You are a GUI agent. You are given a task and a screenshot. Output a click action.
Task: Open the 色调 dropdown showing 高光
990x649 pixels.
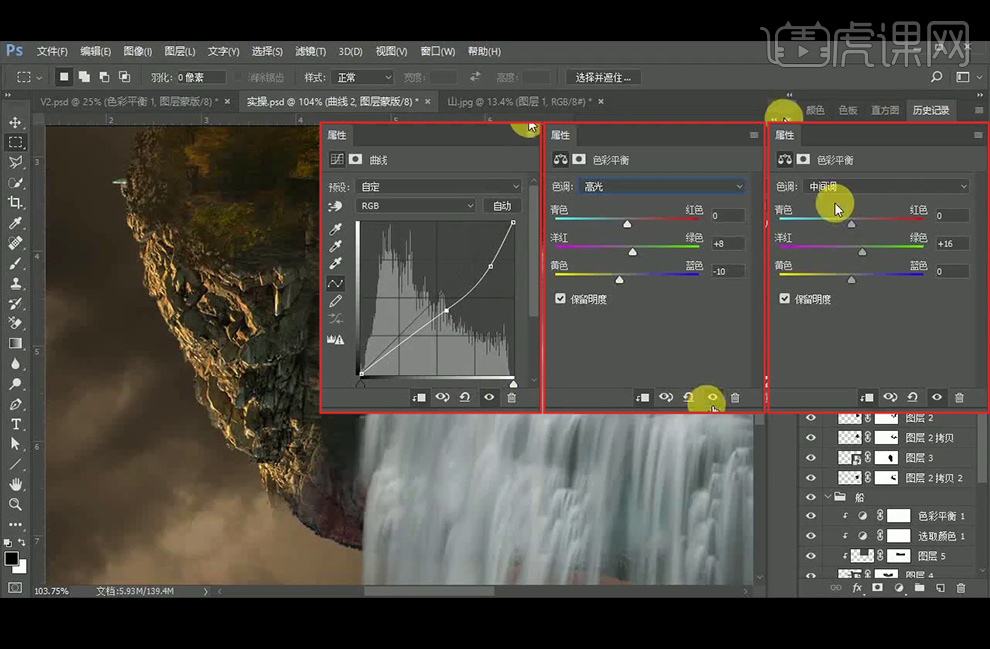point(662,186)
